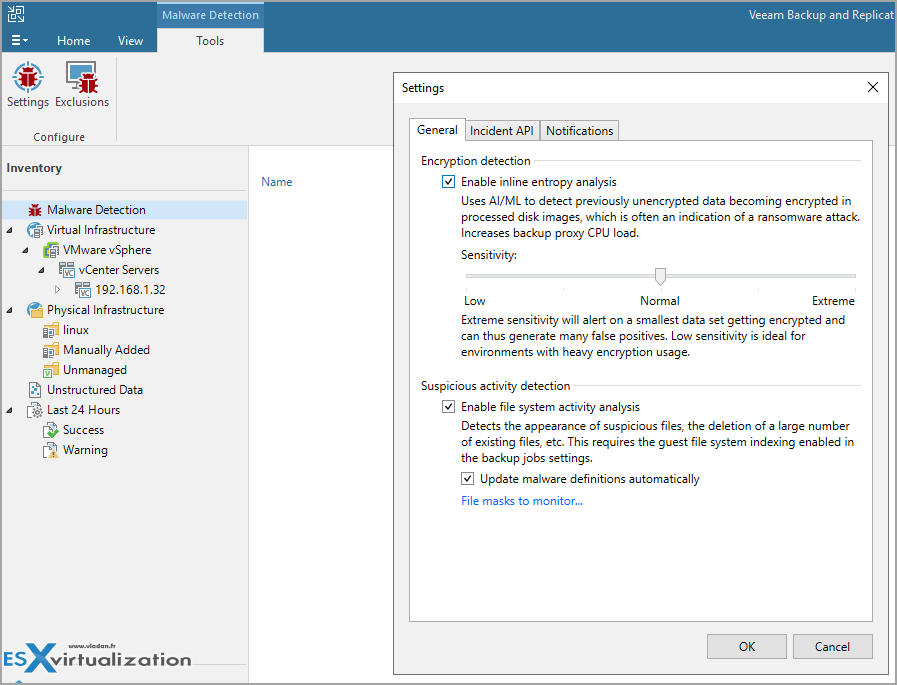Open Malware Detection Settings ribbon icon
This screenshot has width=897, height=685.
coord(27,78)
